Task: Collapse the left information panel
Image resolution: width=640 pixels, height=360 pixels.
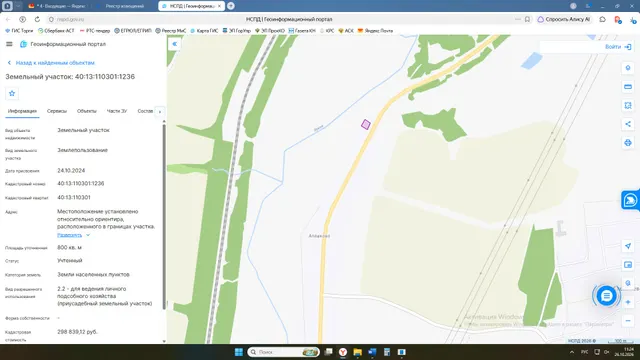Action: 174,44
